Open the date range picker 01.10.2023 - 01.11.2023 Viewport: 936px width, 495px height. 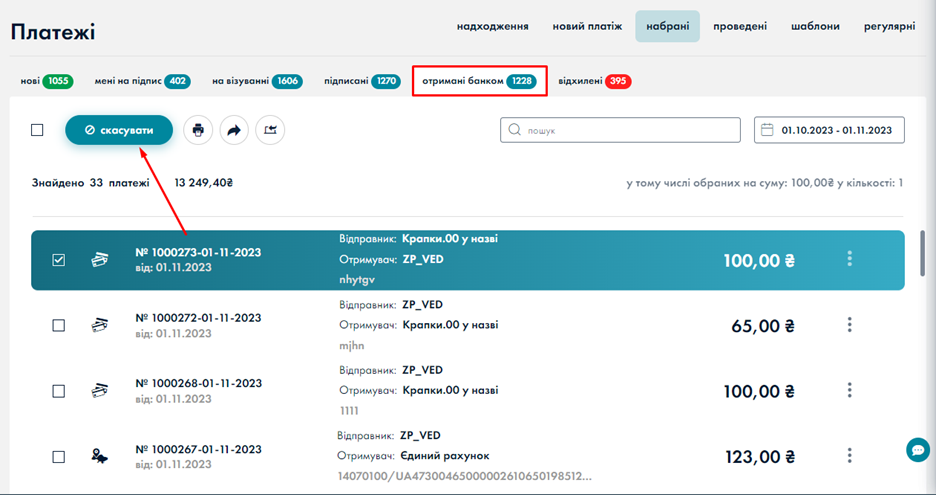point(829,130)
